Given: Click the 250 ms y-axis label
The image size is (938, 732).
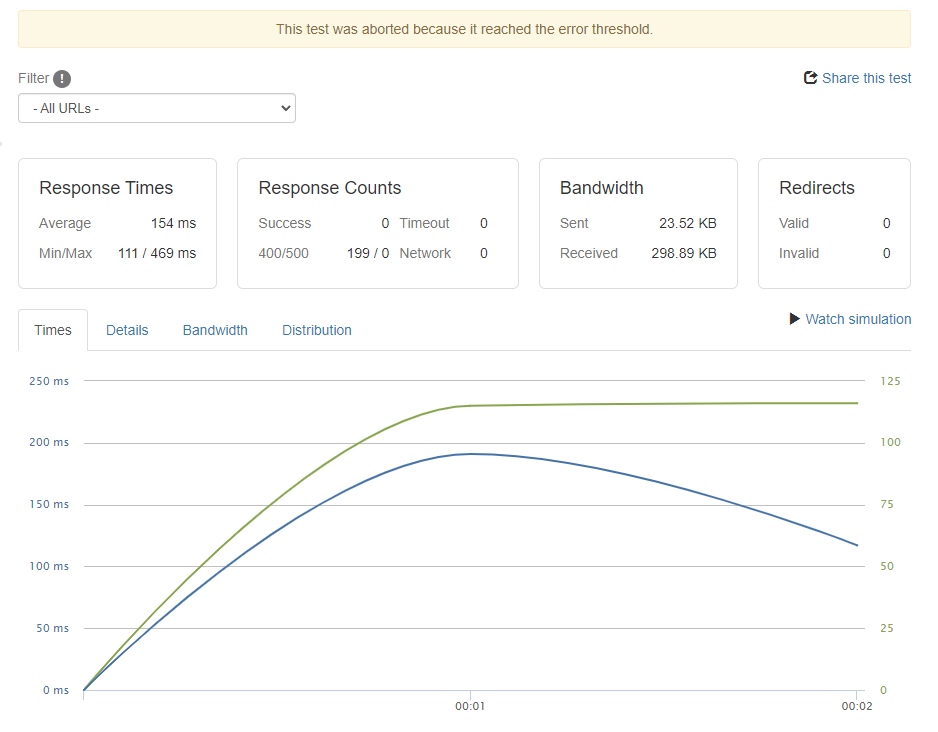Looking at the screenshot, I should pyautogui.click(x=49, y=381).
